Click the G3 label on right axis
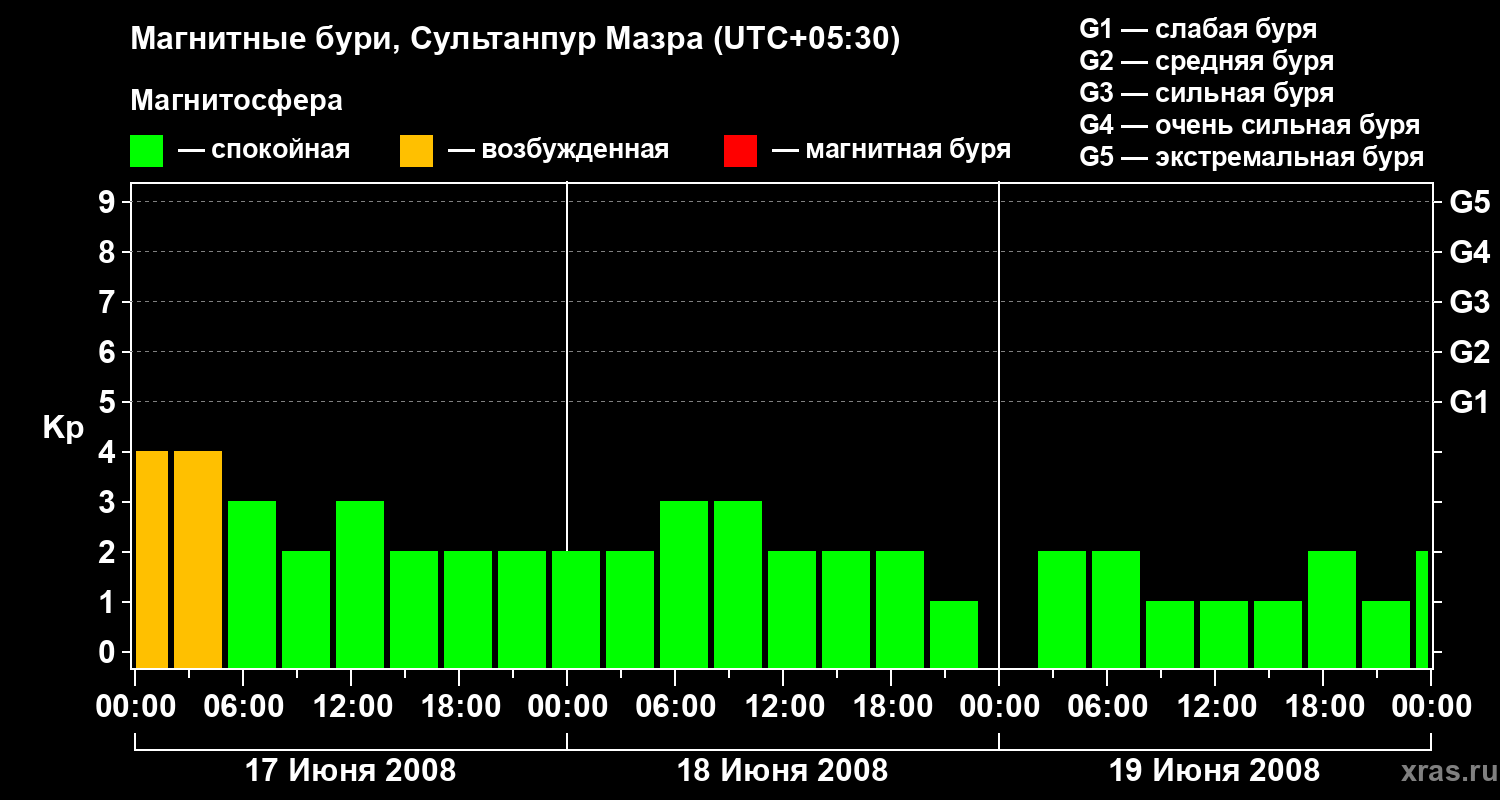 (x=1470, y=302)
